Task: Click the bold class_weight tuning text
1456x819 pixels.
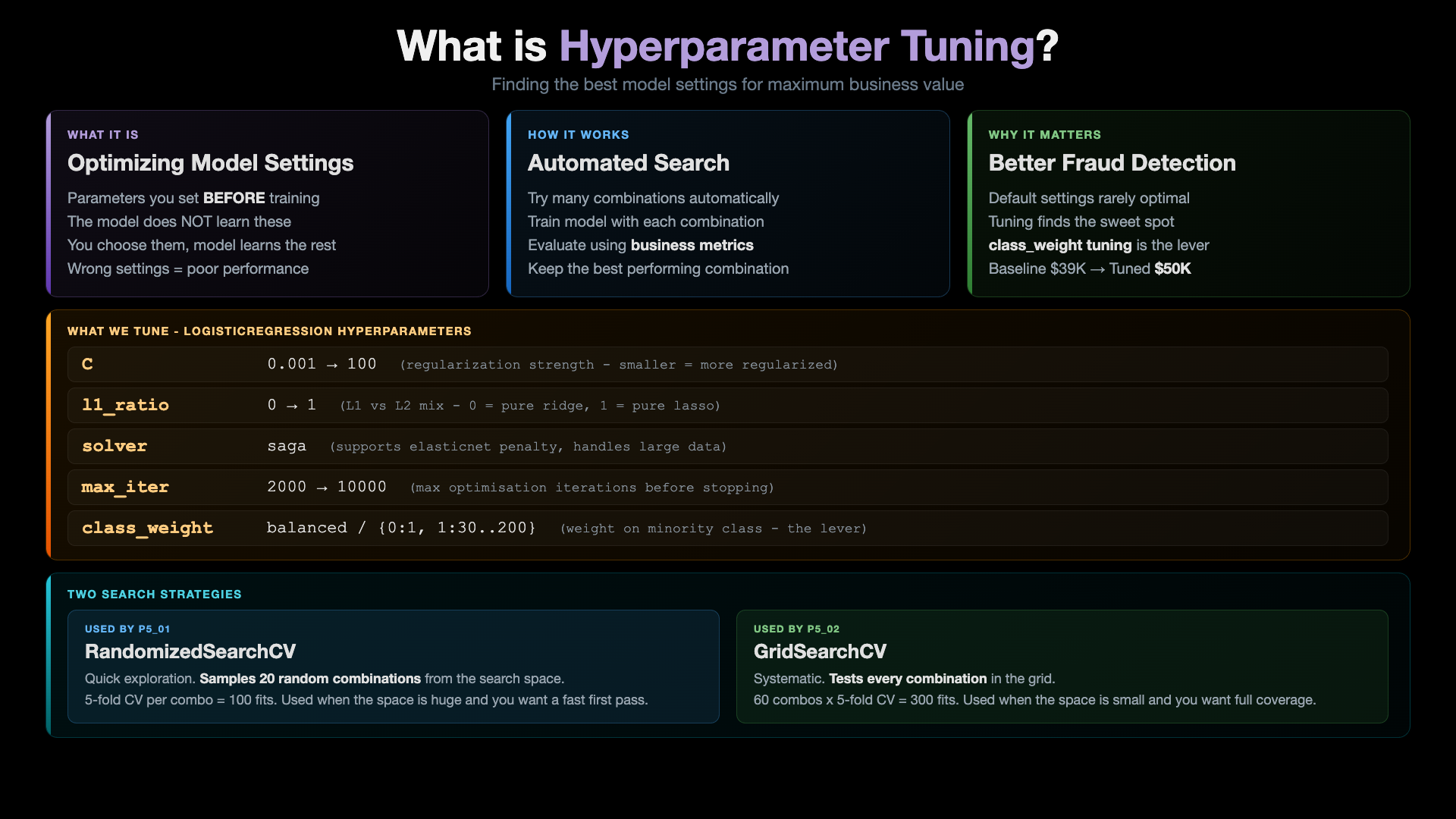Action: coord(1060,246)
